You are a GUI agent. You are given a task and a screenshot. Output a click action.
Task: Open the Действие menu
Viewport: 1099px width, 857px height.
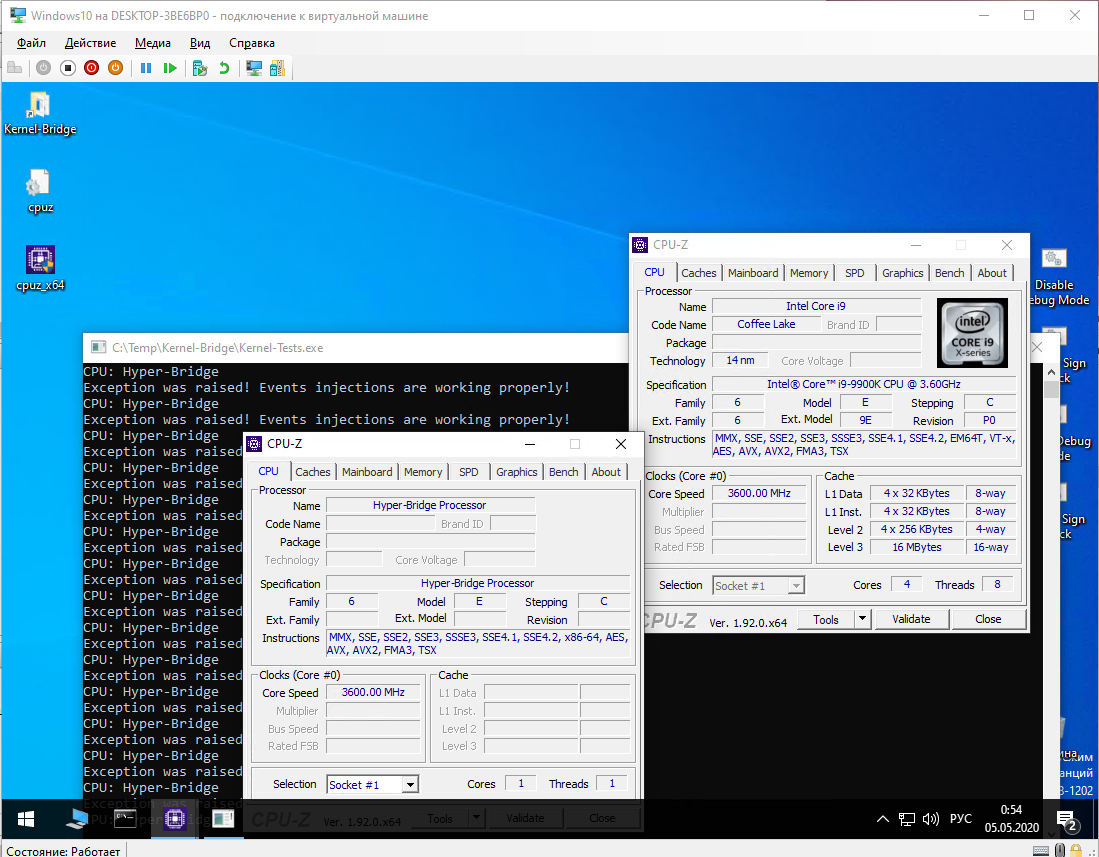tap(90, 43)
